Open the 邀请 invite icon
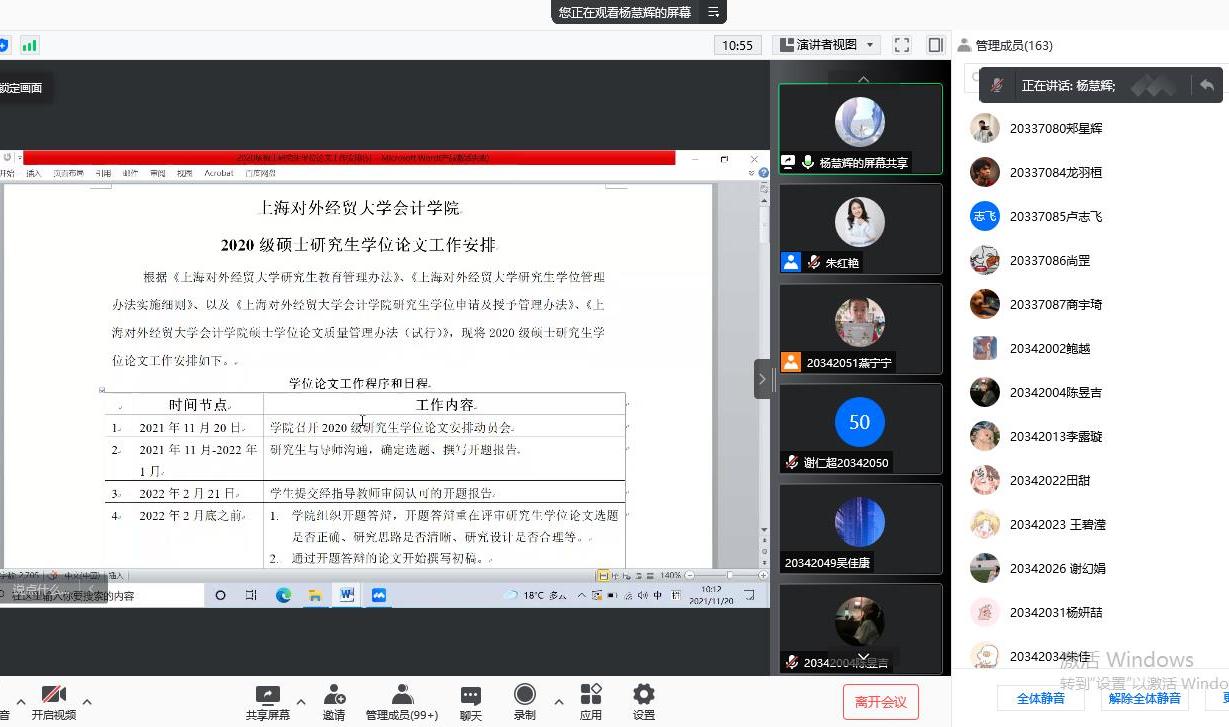 tap(334, 695)
